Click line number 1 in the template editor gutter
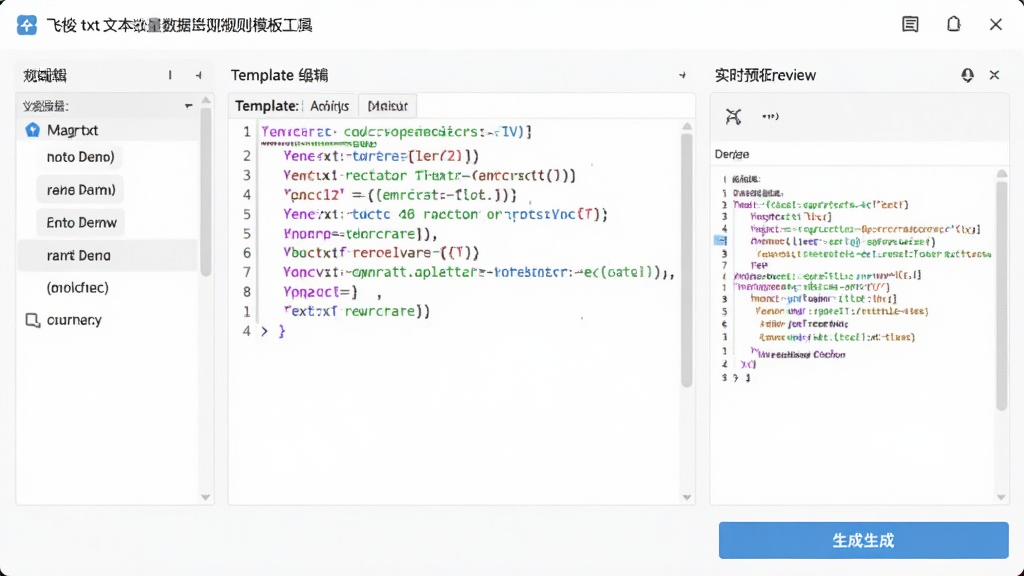Image resolution: width=1024 pixels, height=576 pixels. tap(247, 132)
